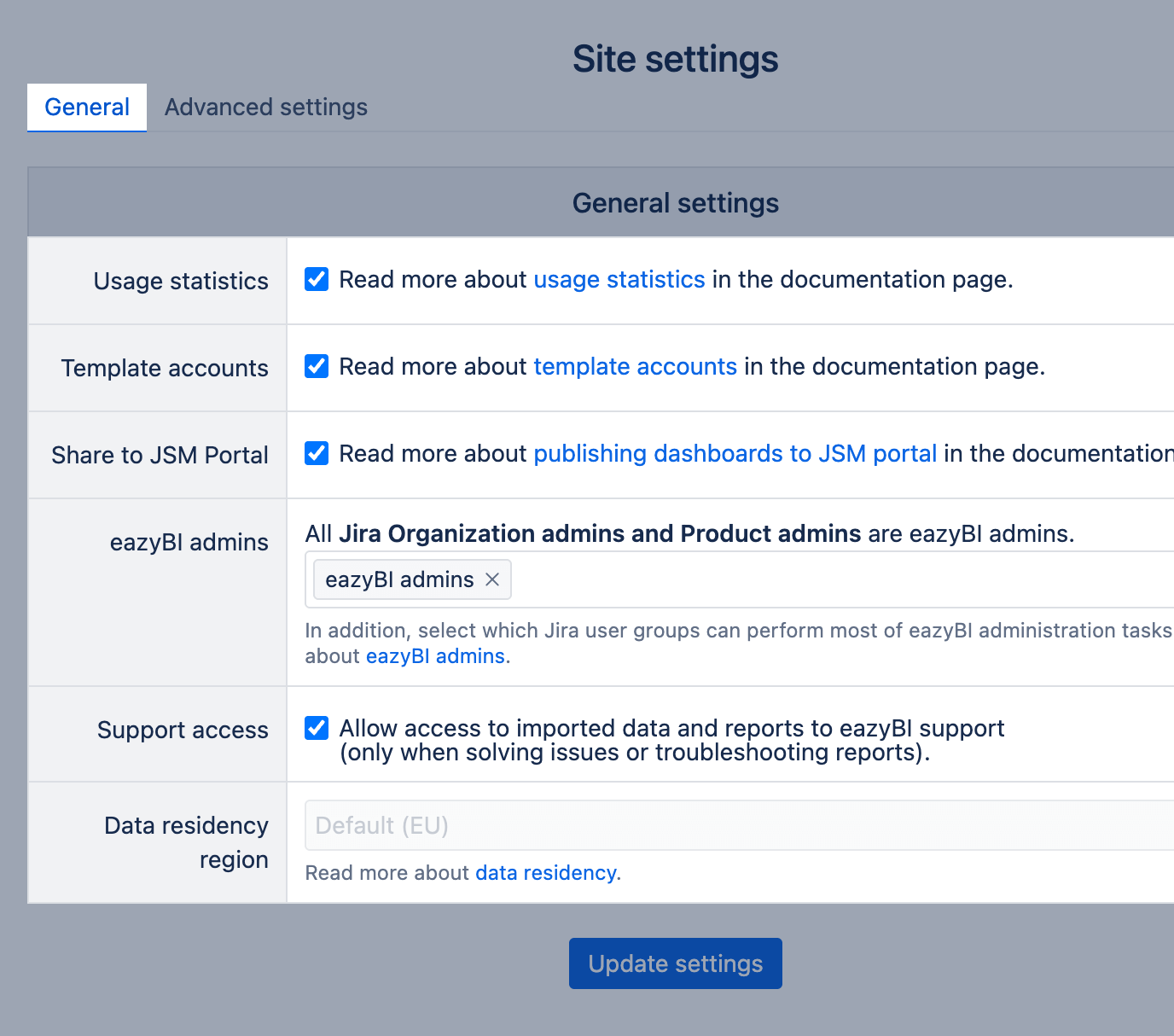The width and height of the screenshot is (1174, 1036).
Task: Click the Update settings button
Action: point(675,963)
